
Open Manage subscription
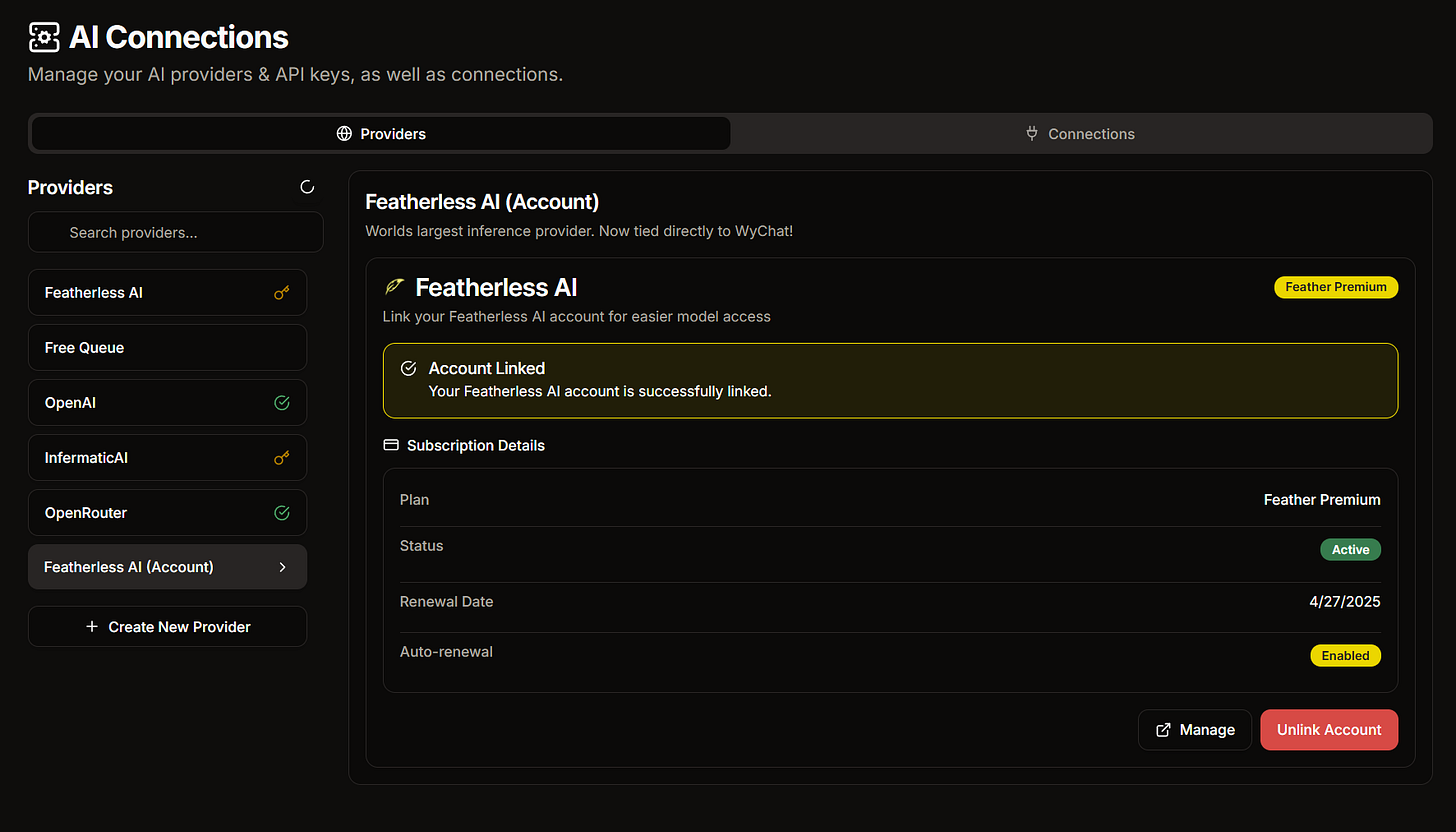(x=1195, y=730)
